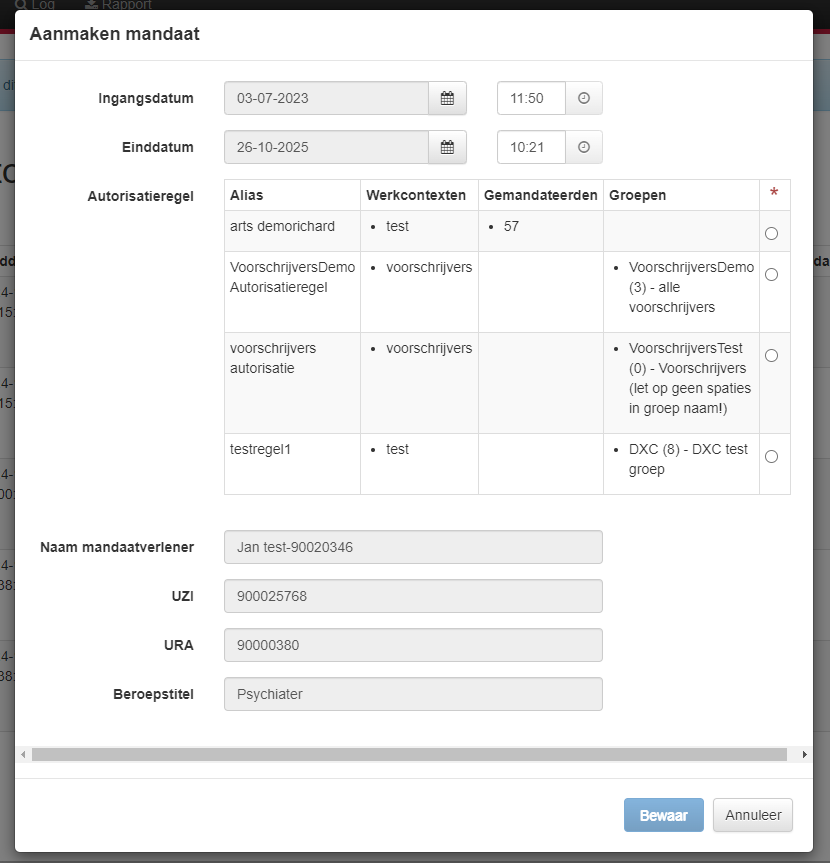Select the arts demorichard authorization rule

point(771,233)
